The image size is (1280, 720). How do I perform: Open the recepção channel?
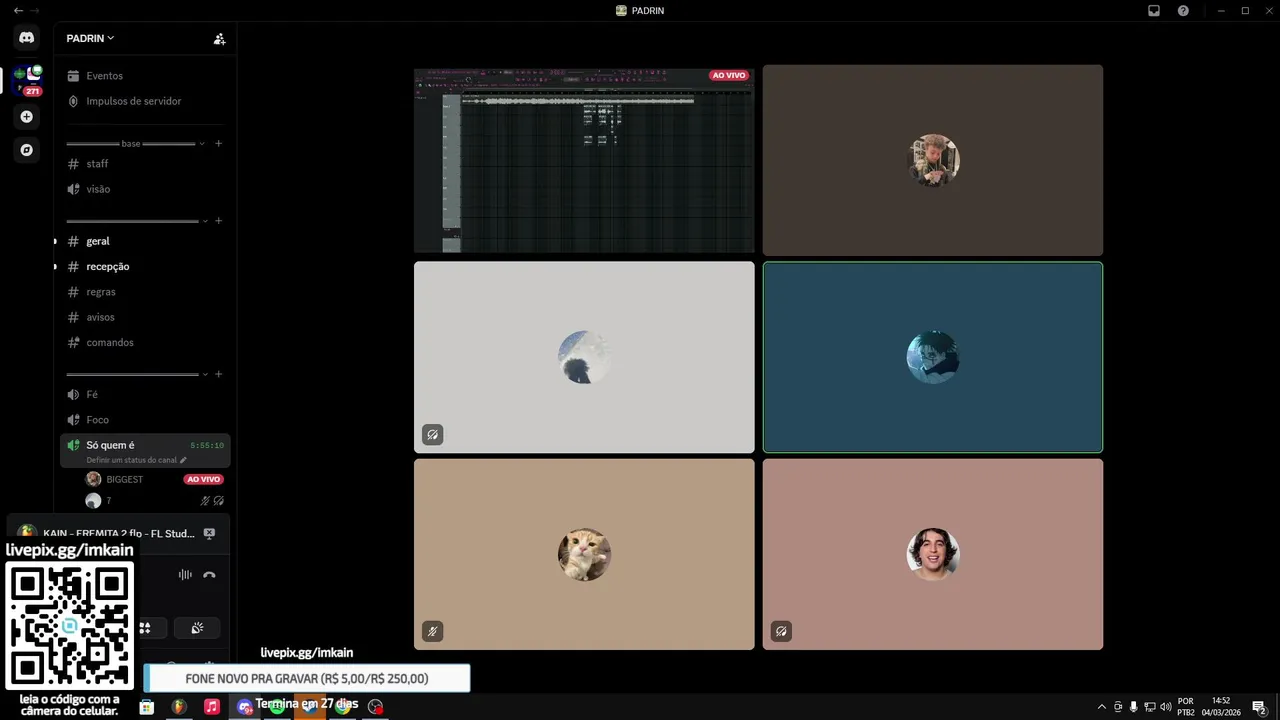[x=145, y=267]
